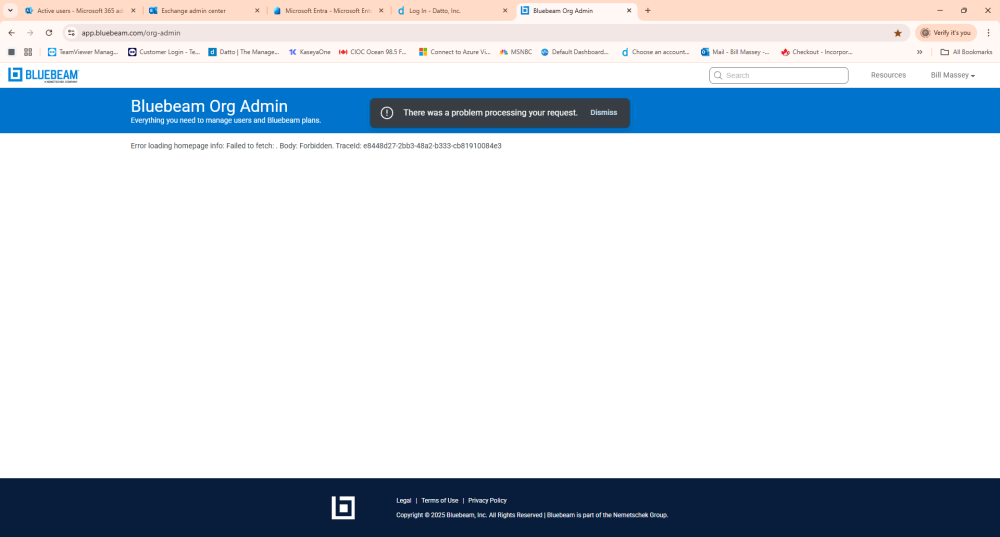Viewport: 1000px width, 537px height.
Task: Close the Log In Datto tab
Action: click(505, 11)
